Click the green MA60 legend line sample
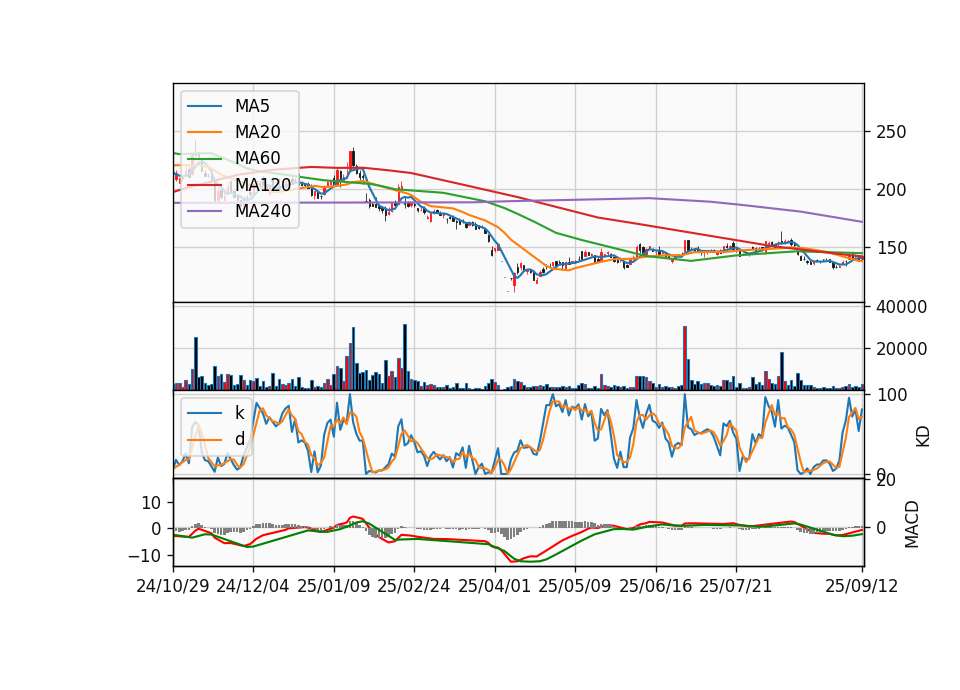This screenshot has width=960, height=690. (204, 159)
